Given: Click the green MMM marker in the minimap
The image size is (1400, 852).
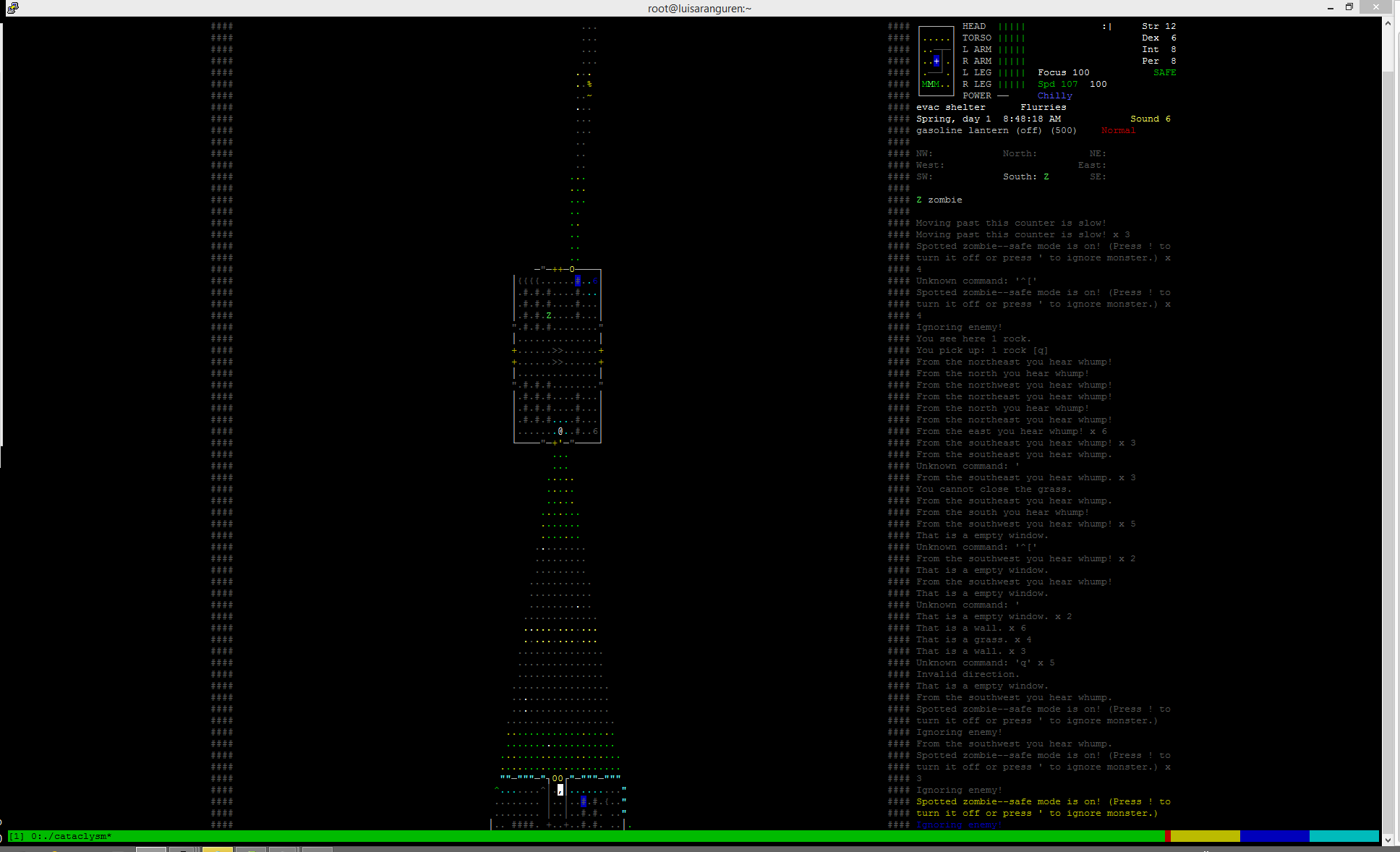Looking at the screenshot, I should tap(931, 84).
